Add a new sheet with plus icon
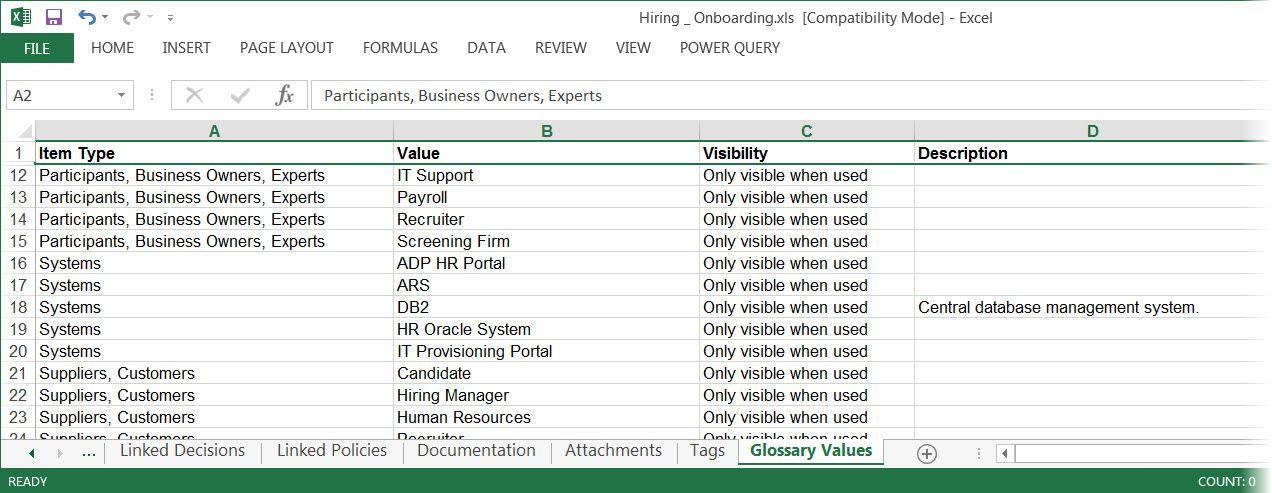 927,454
